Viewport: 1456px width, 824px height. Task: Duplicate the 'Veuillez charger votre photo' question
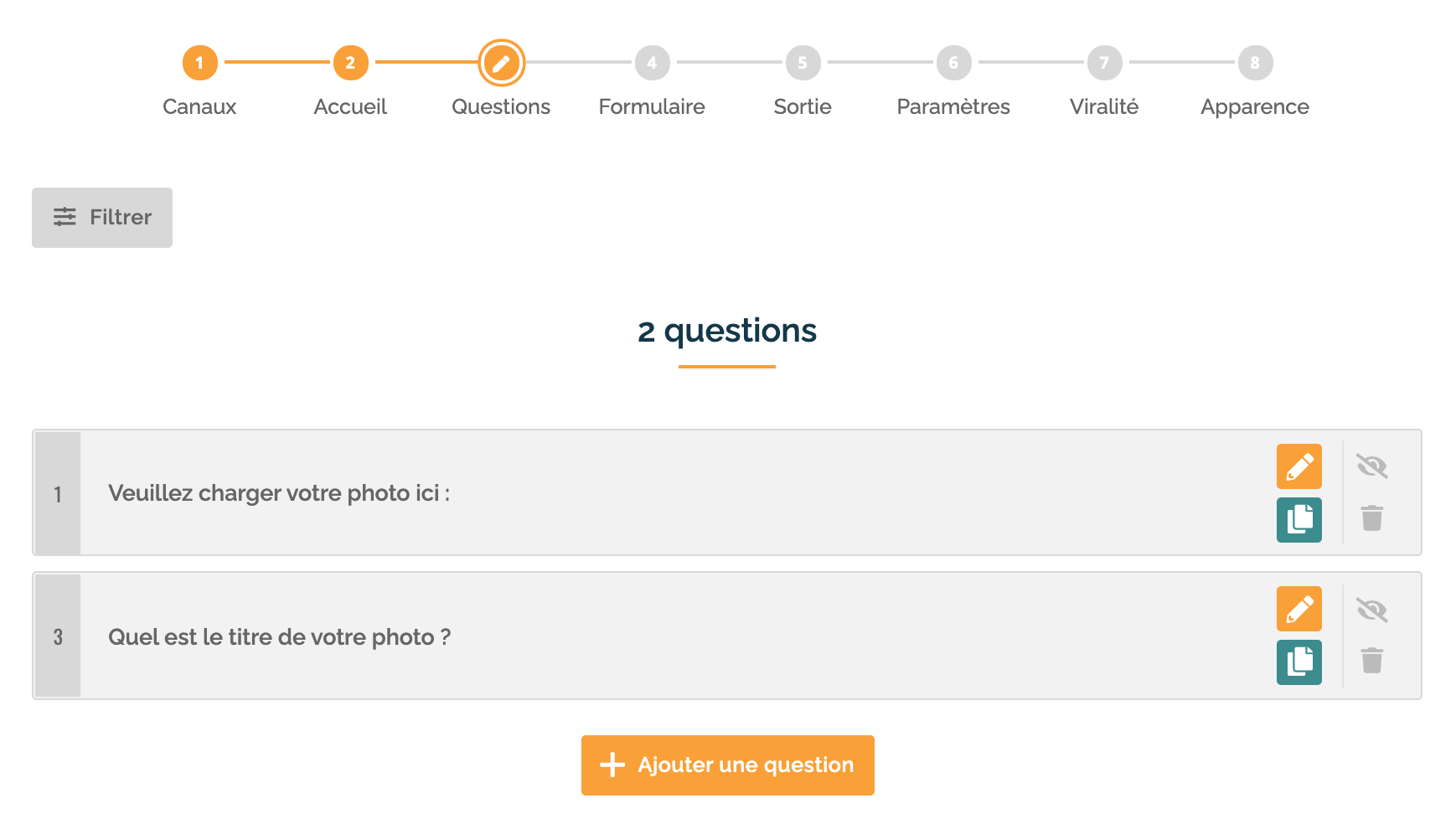(x=1299, y=520)
